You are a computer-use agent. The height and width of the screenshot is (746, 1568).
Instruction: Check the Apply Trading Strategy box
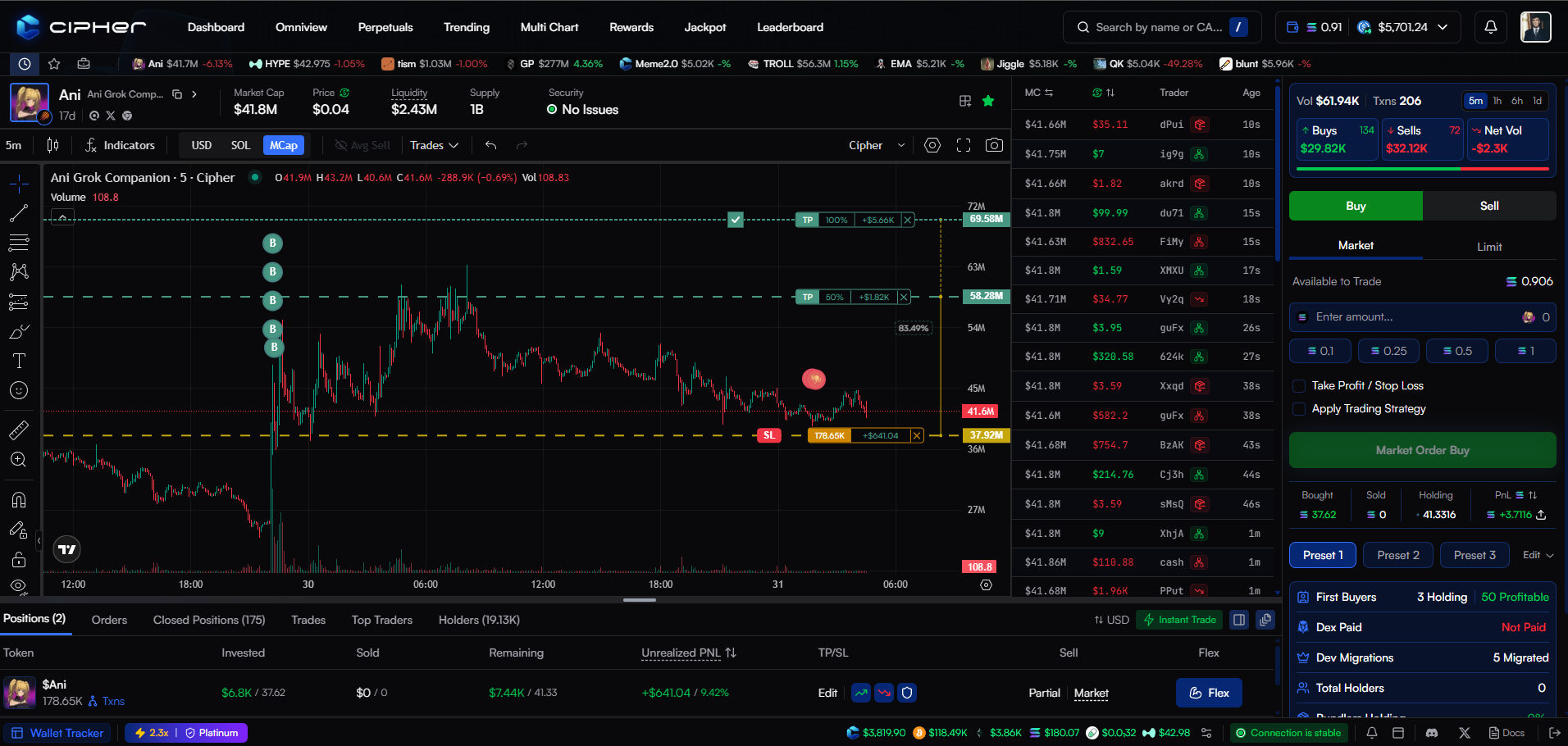[x=1299, y=409]
